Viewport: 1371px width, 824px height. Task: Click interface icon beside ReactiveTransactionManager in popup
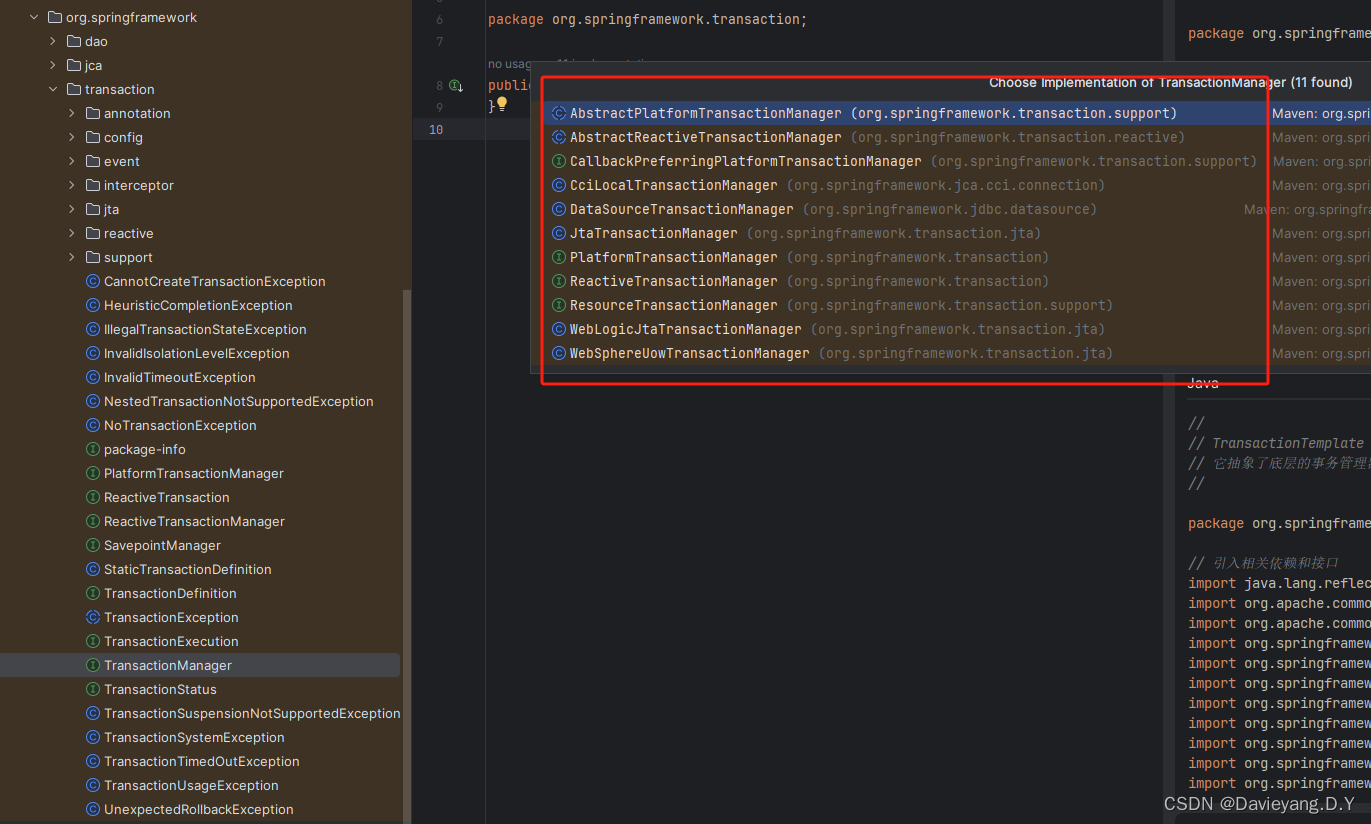point(559,281)
